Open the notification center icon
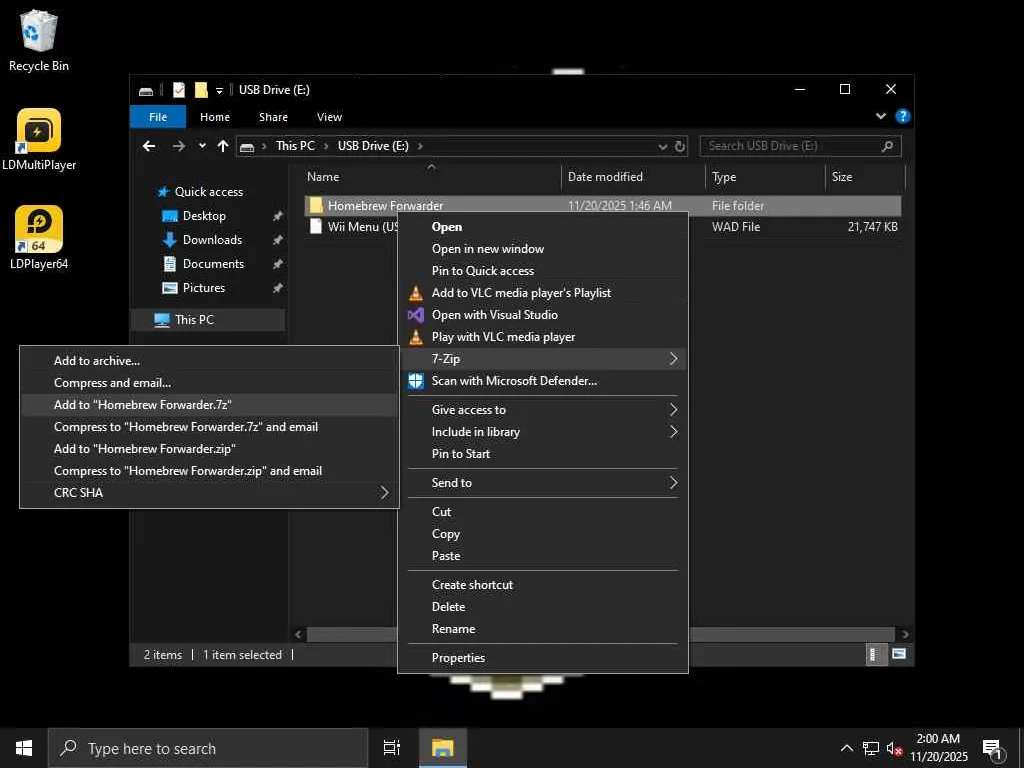The height and width of the screenshot is (768, 1024). pos(993,750)
